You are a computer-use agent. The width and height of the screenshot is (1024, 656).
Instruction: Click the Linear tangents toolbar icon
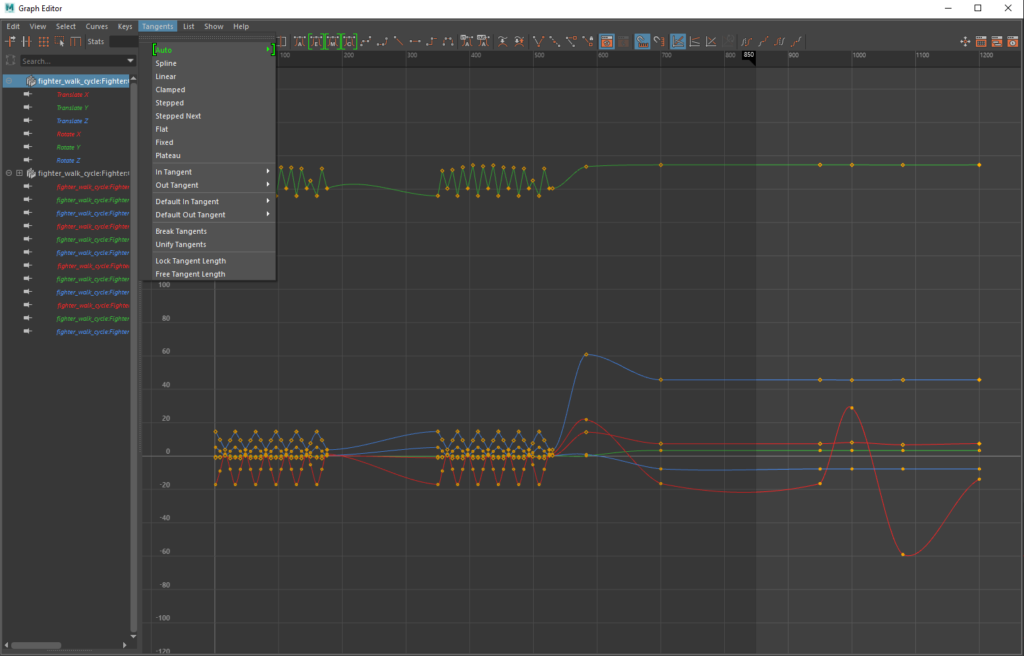[x=400, y=42]
